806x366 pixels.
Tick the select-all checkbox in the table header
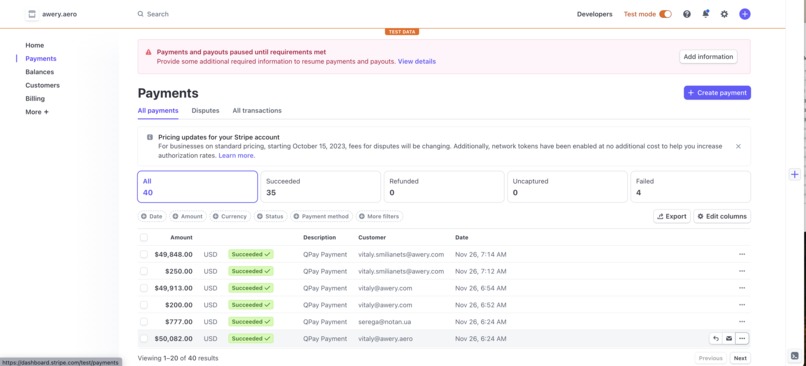pyautogui.click(x=143, y=237)
